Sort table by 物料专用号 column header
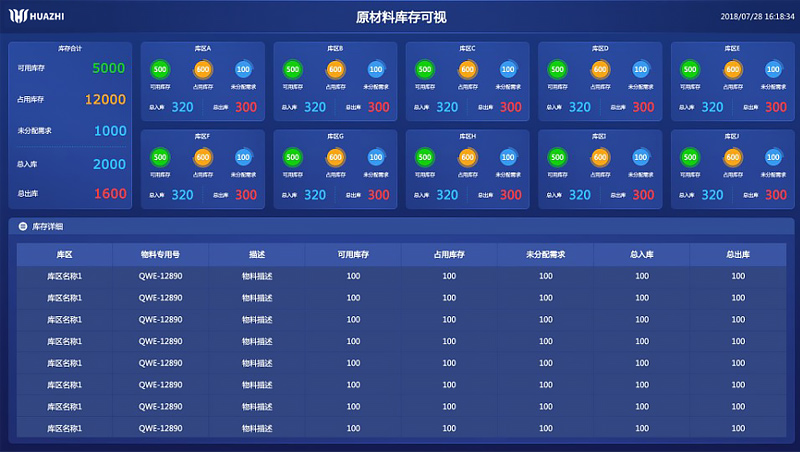800x452 pixels. (x=160, y=255)
